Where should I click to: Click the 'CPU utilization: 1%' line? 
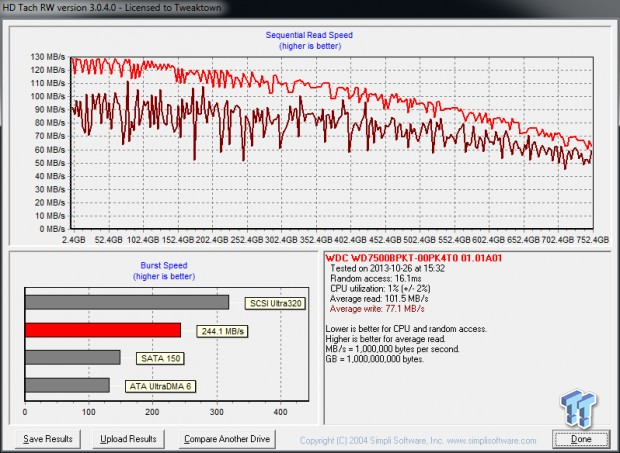click(380, 289)
